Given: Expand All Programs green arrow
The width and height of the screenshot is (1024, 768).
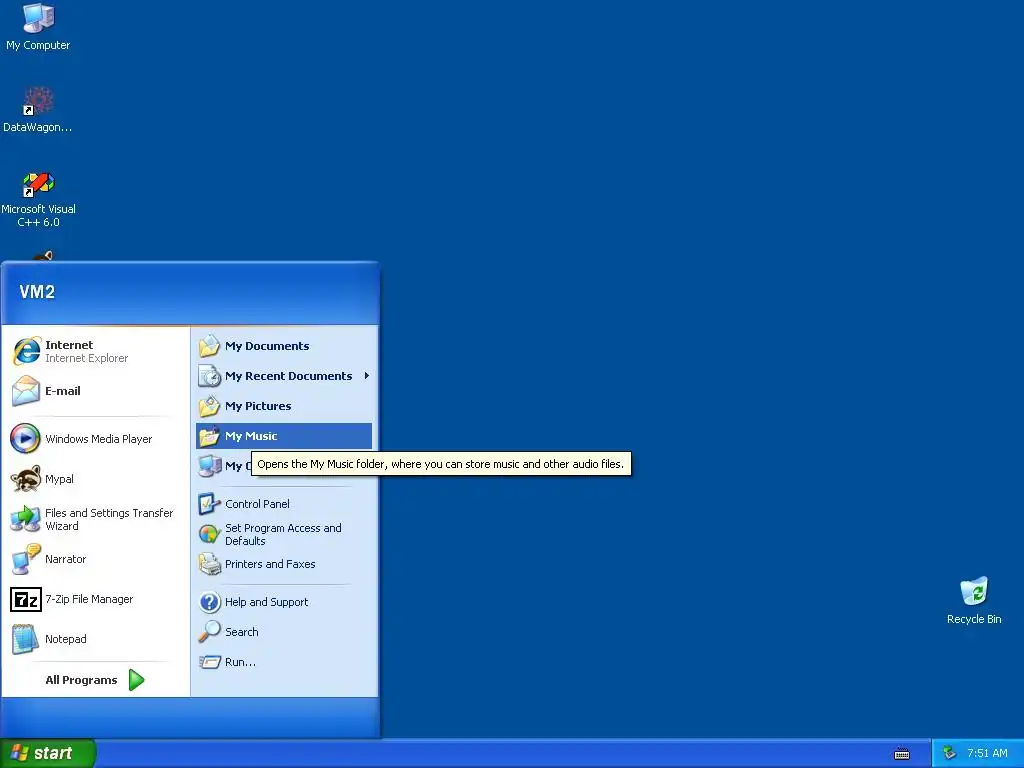Looking at the screenshot, I should pyautogui.click(x=136, y=680).
